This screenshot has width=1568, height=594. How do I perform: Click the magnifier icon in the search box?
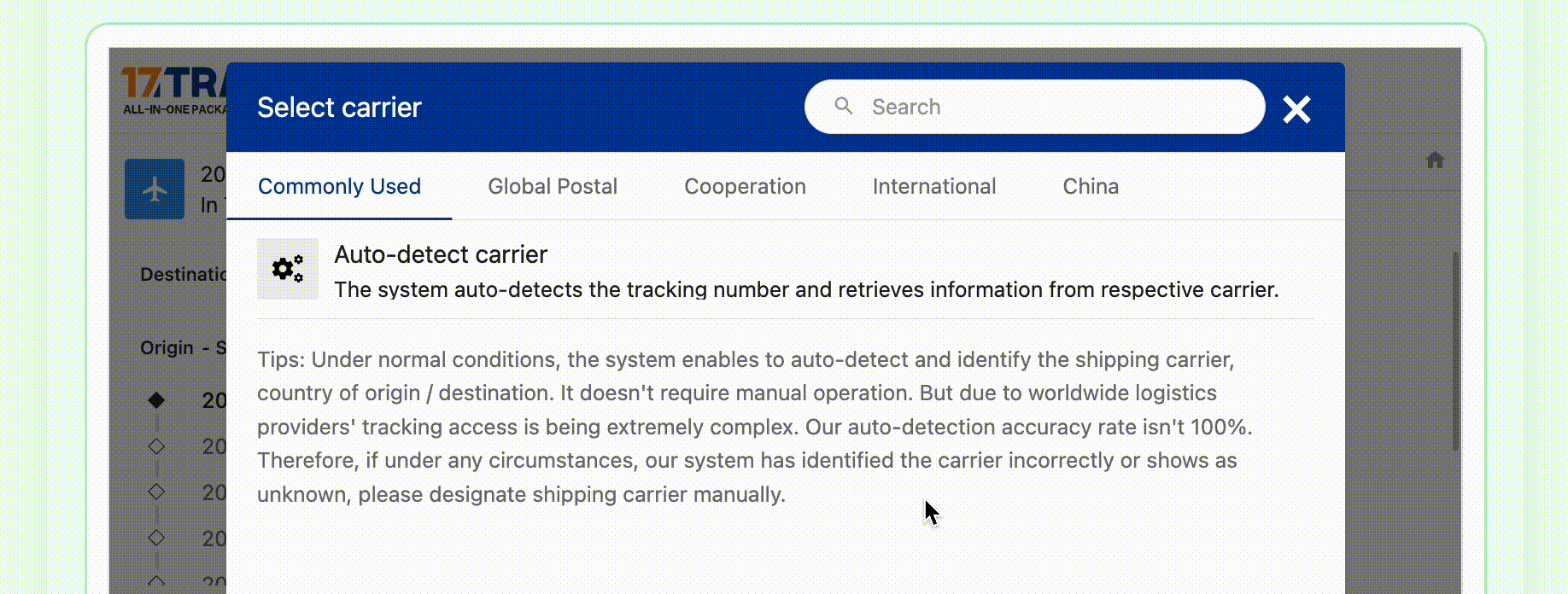843,106
